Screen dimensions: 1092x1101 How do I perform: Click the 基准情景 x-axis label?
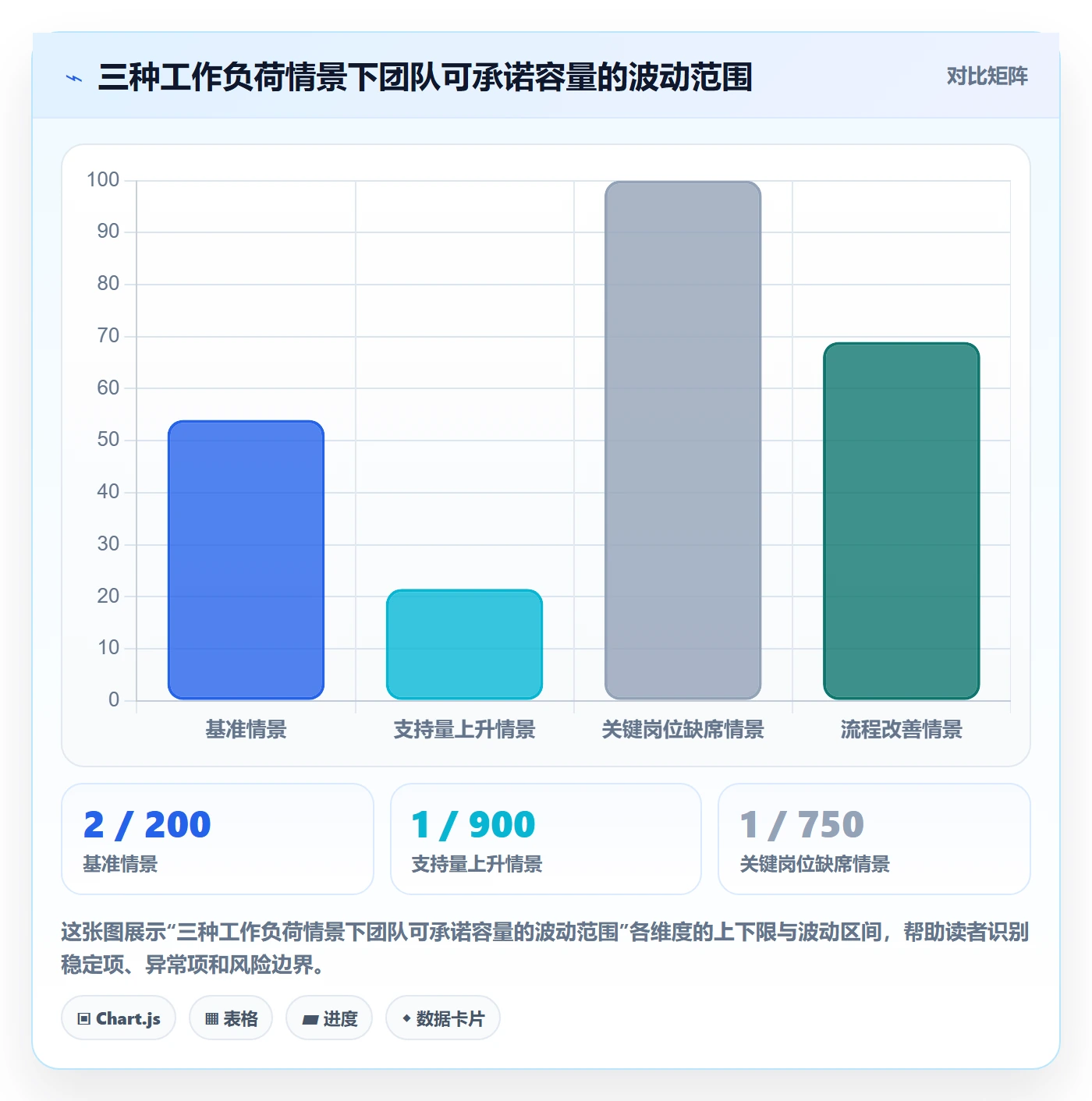click(x=246, y=730)
